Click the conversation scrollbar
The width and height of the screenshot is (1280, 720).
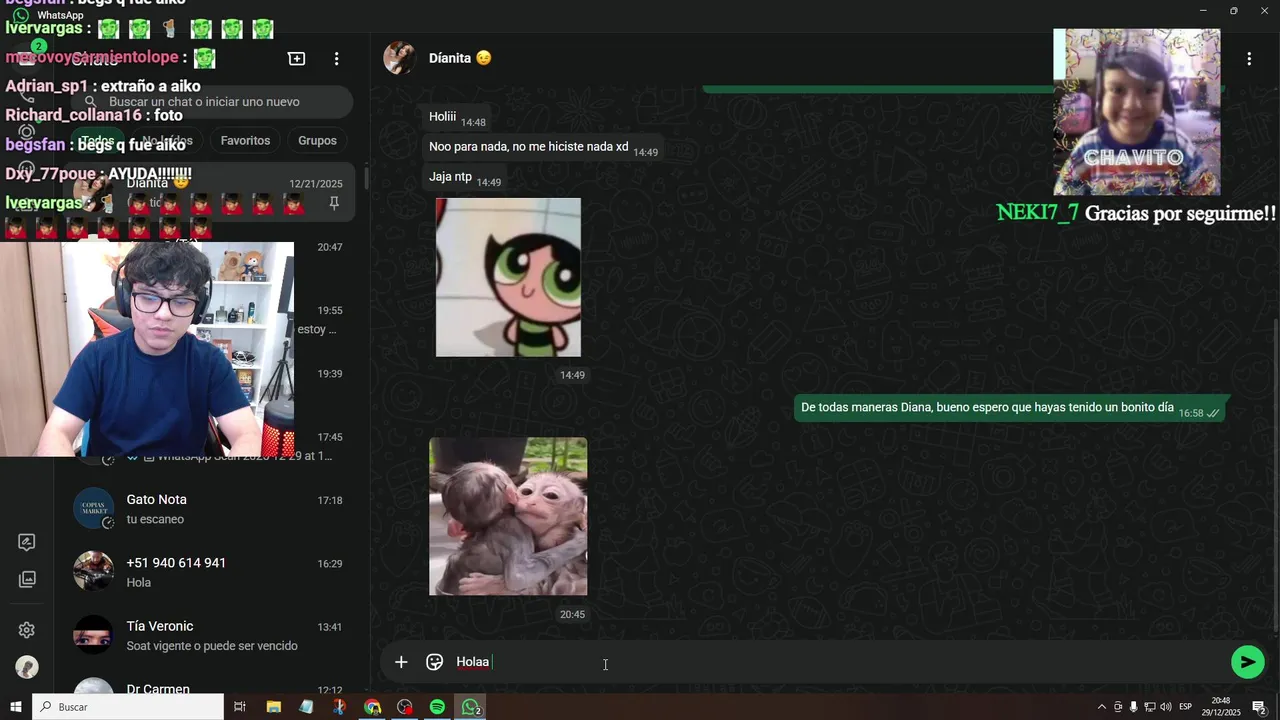pos(1276,475)
